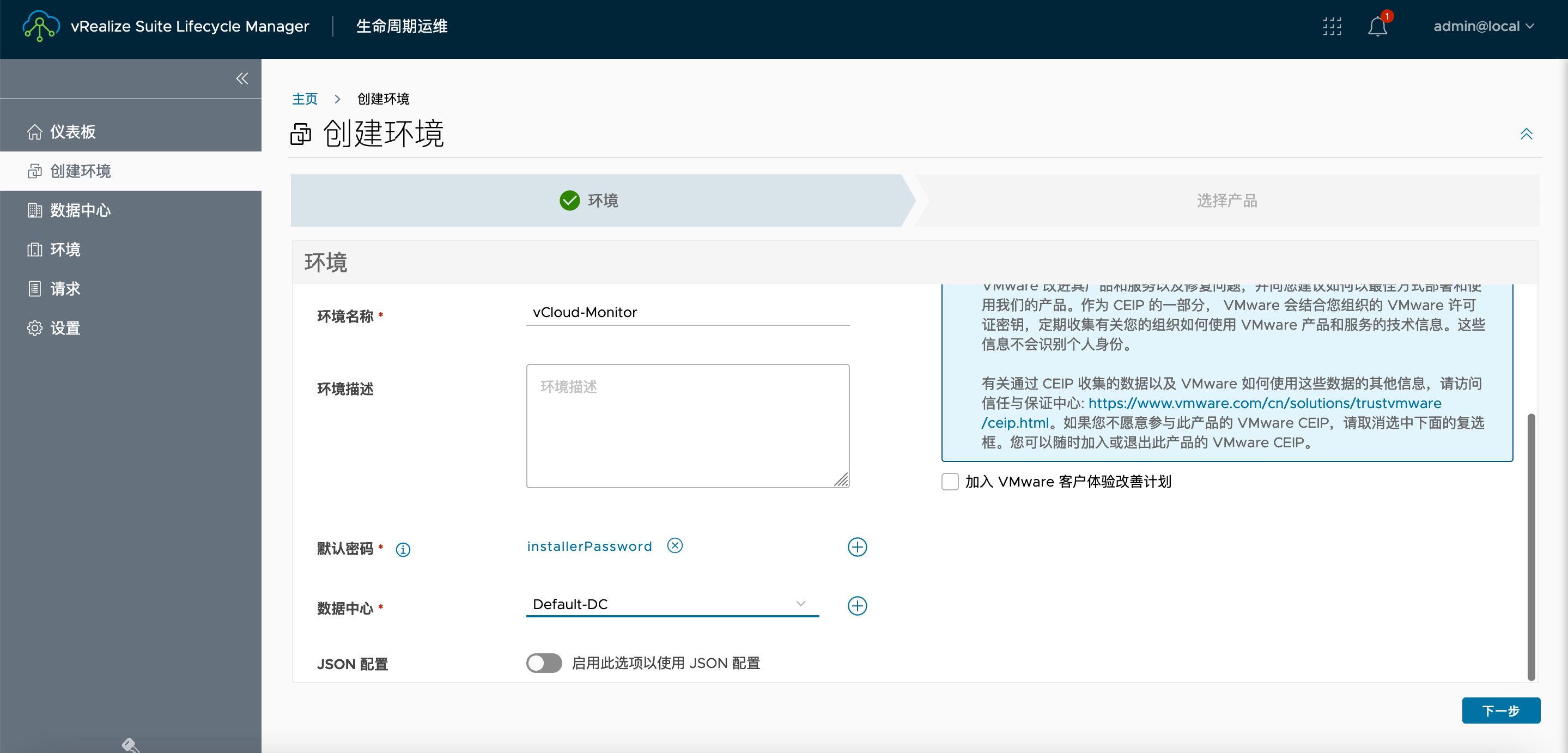Add a new password with plus icon
This screenshot has width=1568, height=753.
[857, 546]
